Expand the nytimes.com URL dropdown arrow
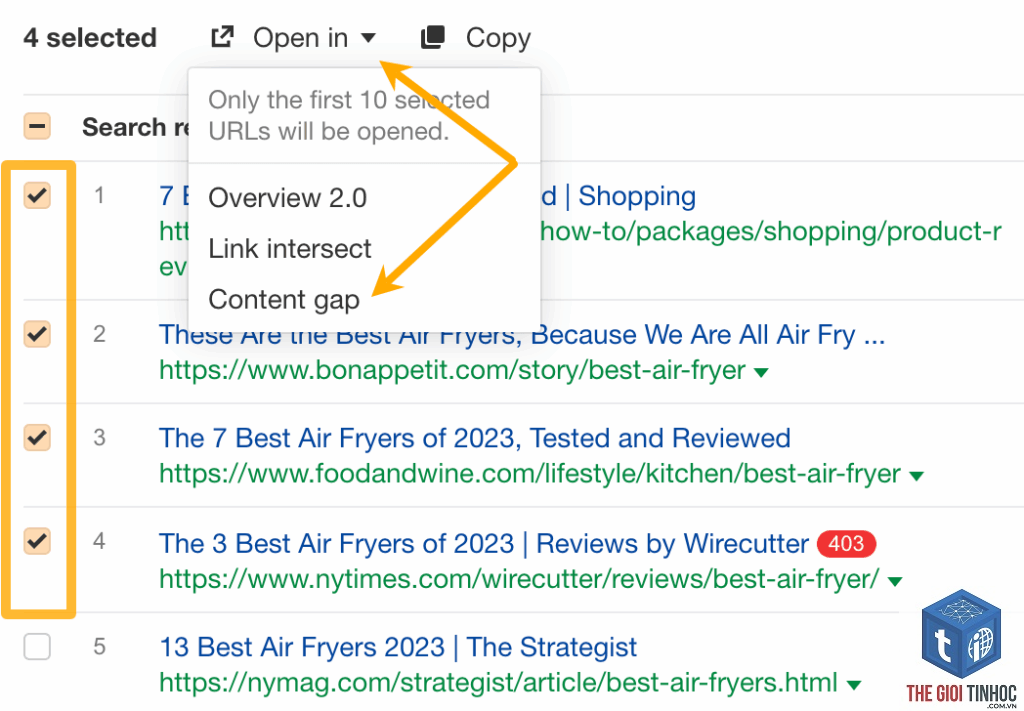 [895, 580]
